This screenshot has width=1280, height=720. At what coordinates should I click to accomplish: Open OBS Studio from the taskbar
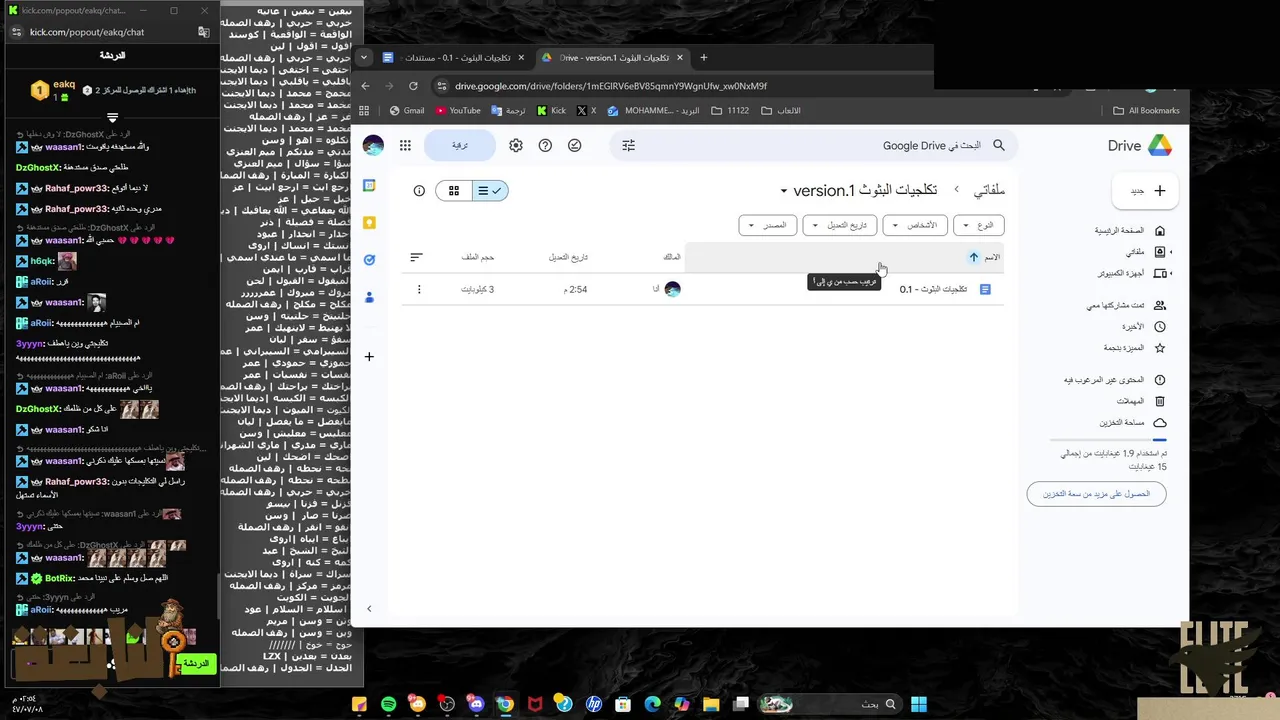tap(447, 704)
